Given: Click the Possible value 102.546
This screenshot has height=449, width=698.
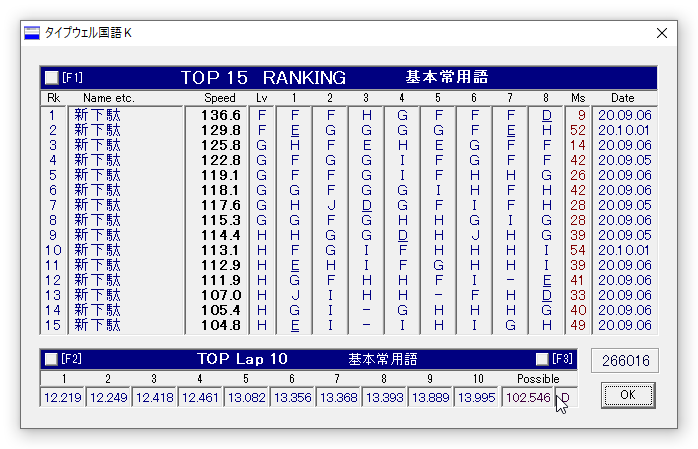Looking at the screenshot, I should pos(528,397).
